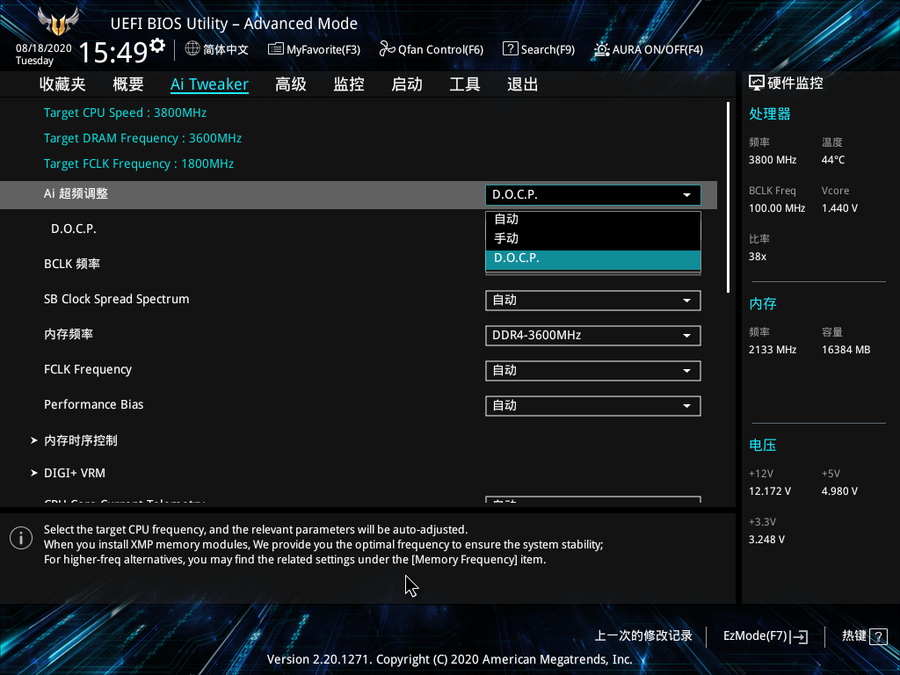Expand the DIGI+ VRM submenu

(x=74, y=473)
